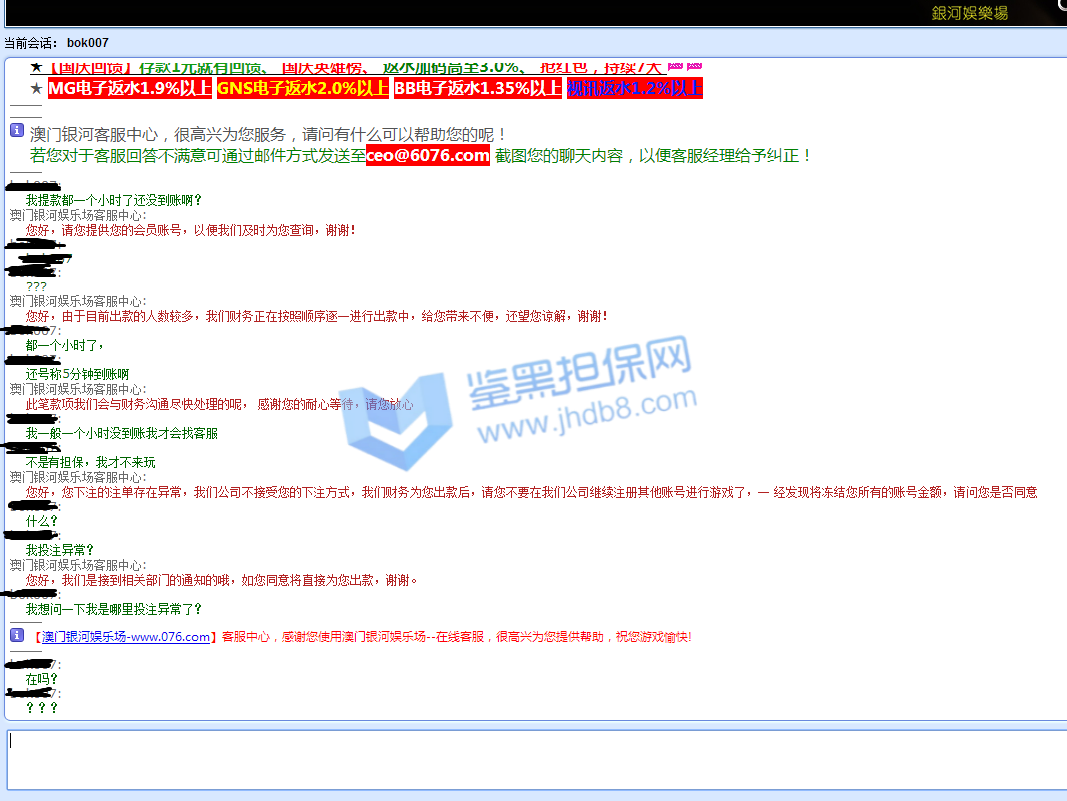Click the last ？？？ chat message
This screenshot has height=801, width=1067.
[x=42, y=708]
